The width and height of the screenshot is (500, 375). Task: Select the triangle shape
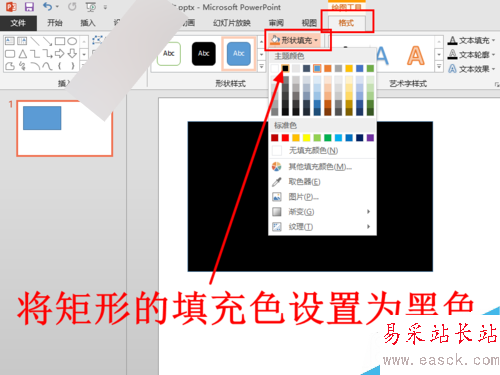pos(22,54)
